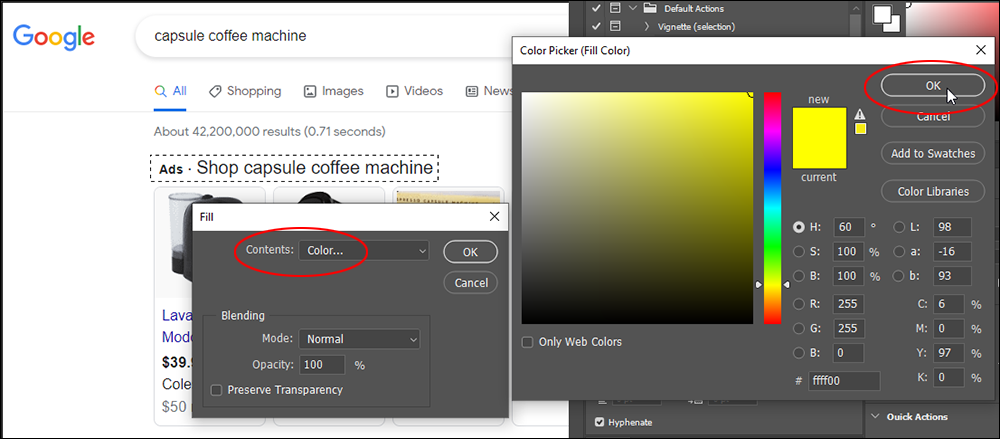This screenshot has width=1000, height=439.
Task: Click the K black percentage field
Action: click(948, 378)
